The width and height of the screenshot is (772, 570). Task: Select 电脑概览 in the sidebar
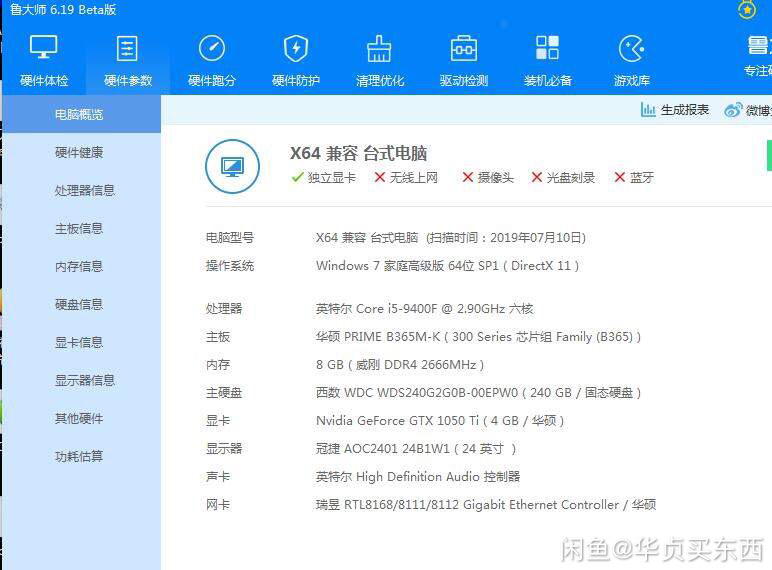(x=82, y=114)
